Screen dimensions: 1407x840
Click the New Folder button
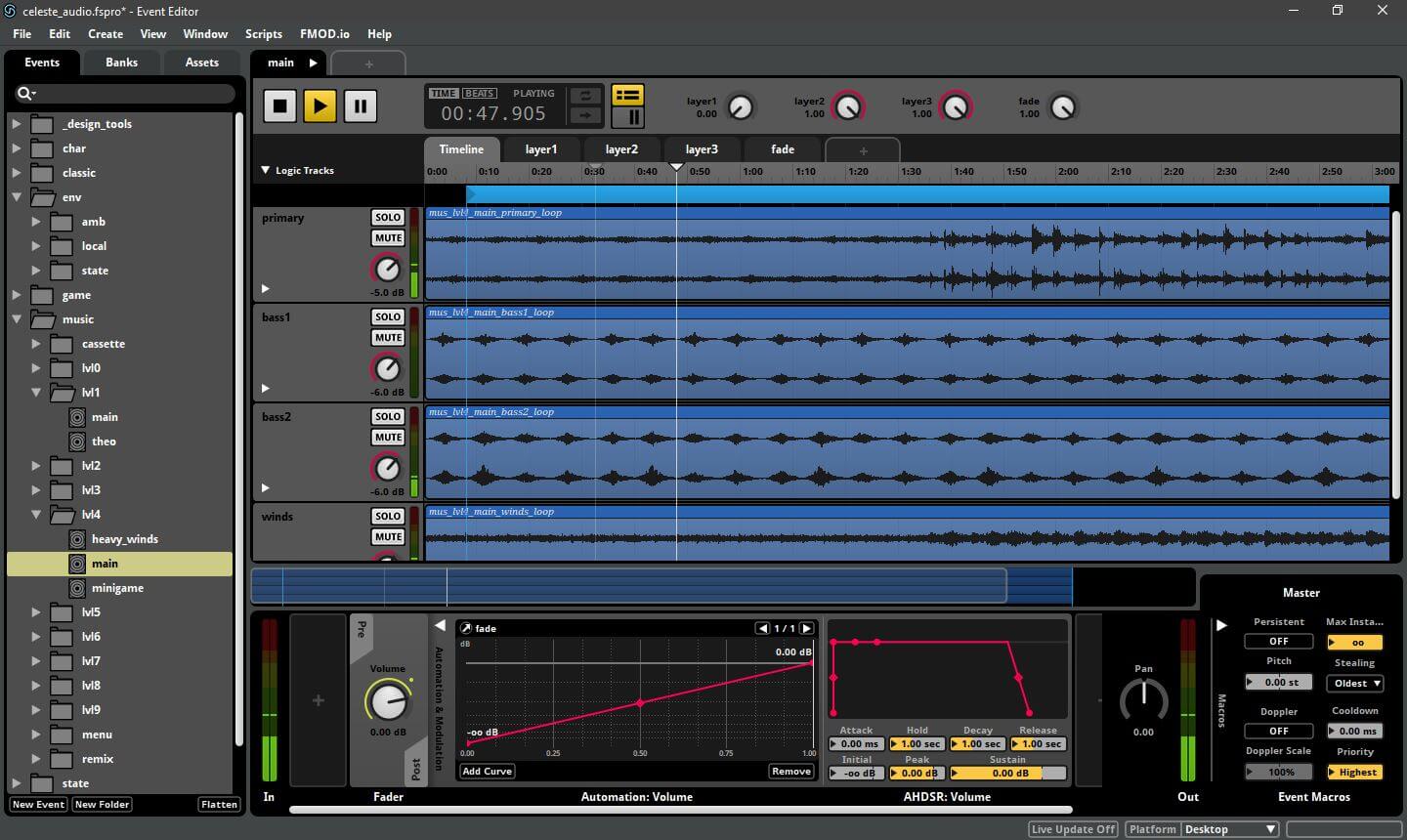click(102, 805)
